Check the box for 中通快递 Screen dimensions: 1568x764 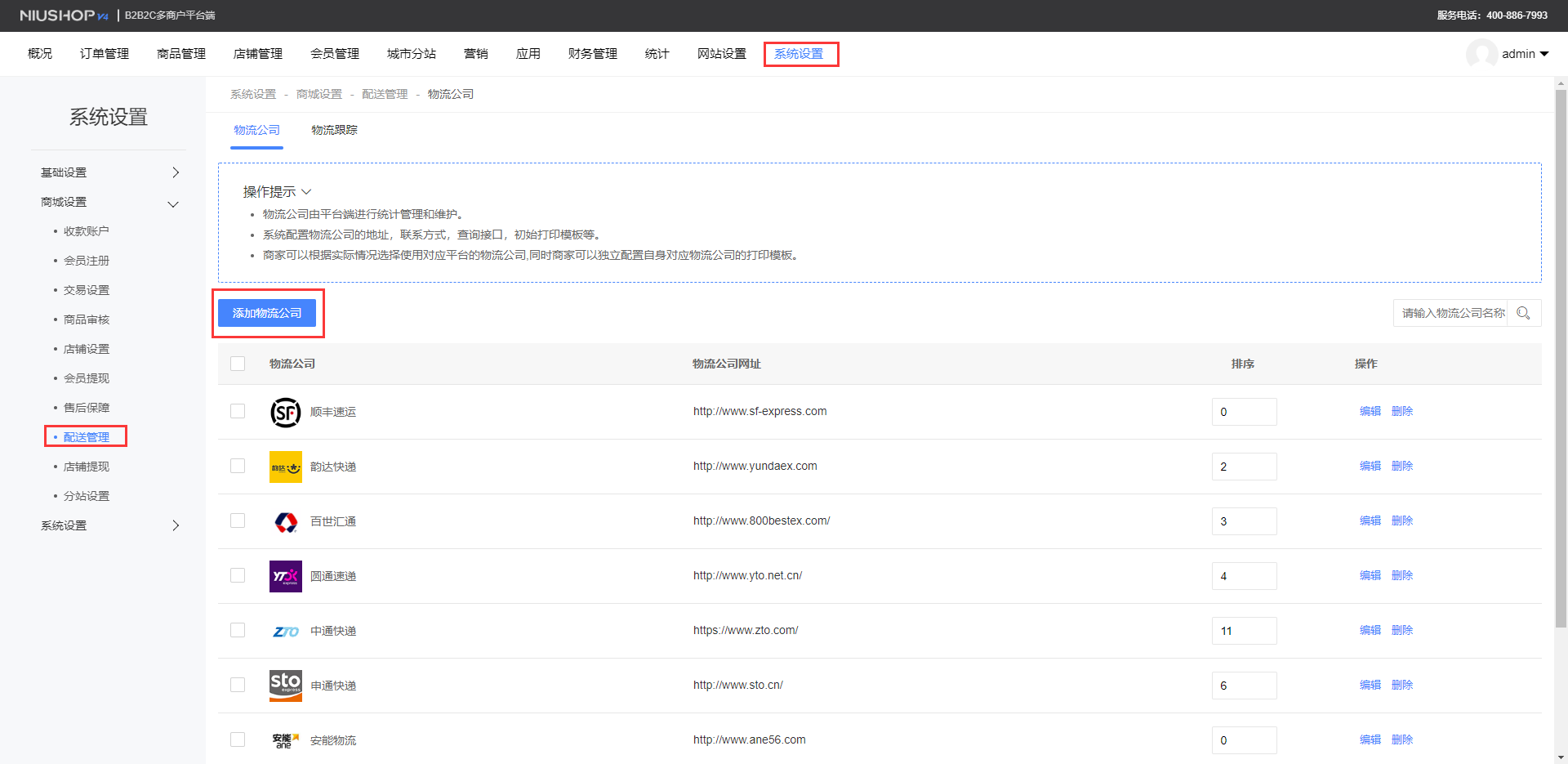click(x=238, y=630)
